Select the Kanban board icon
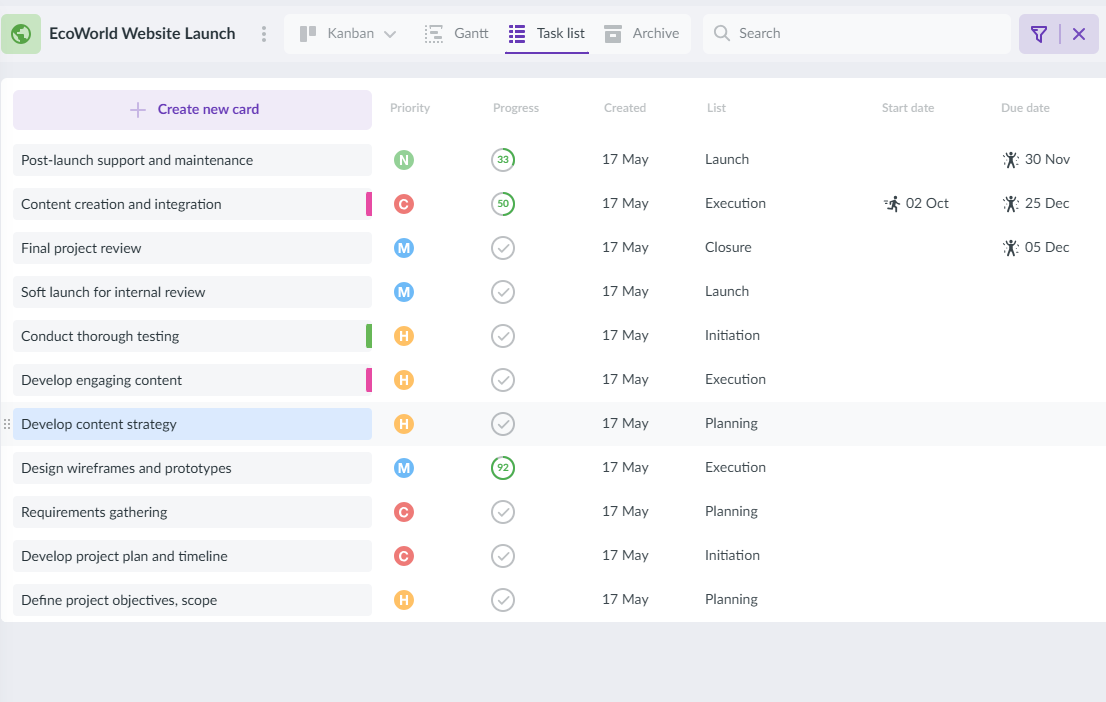The height and width of the screenshot is (702, 1106). [307, 33]
